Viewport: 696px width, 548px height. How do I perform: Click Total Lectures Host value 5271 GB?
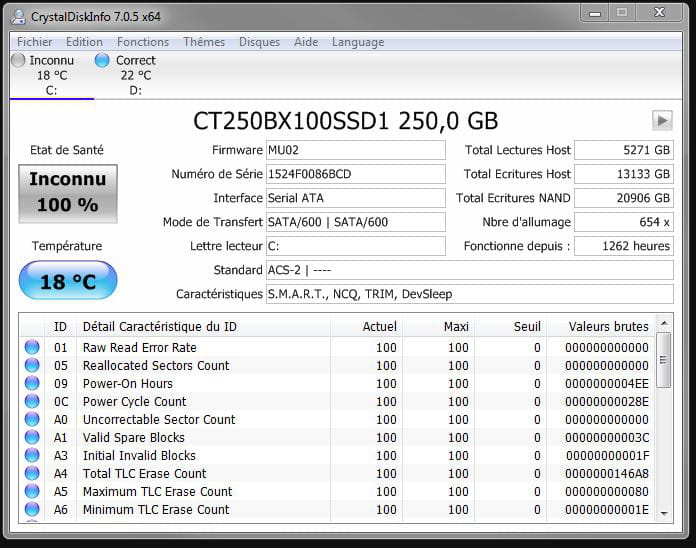point(624,150)
